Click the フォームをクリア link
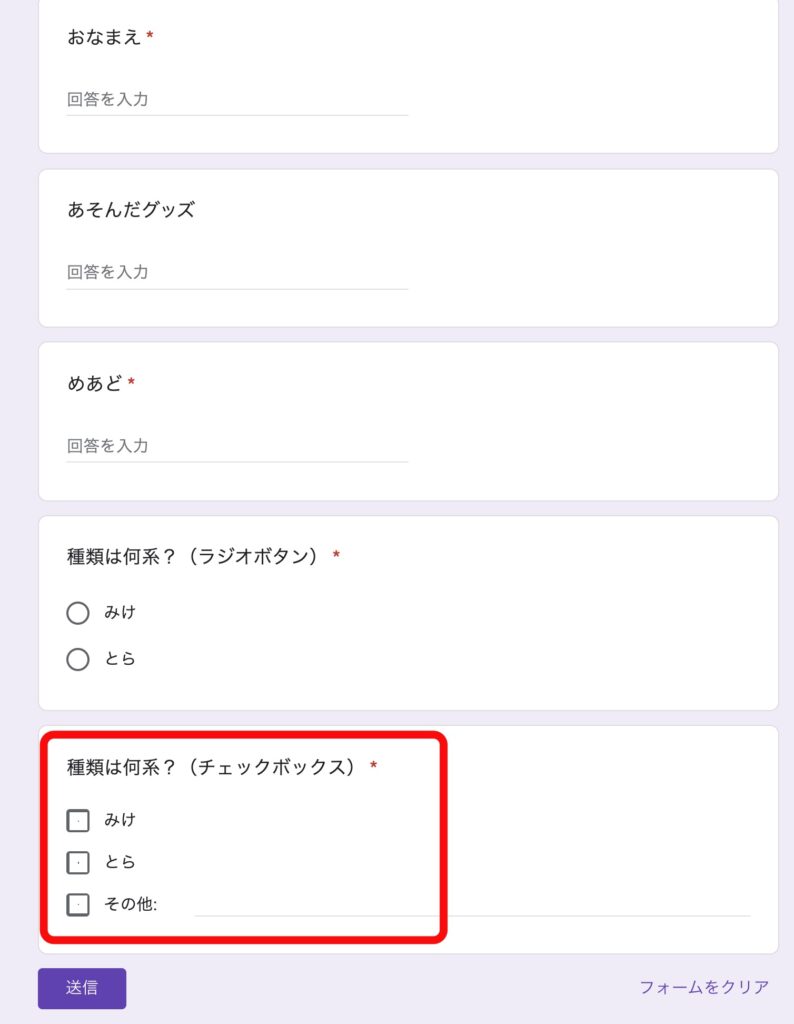This screenshot has width=794, height=1024. pos(704,987)
